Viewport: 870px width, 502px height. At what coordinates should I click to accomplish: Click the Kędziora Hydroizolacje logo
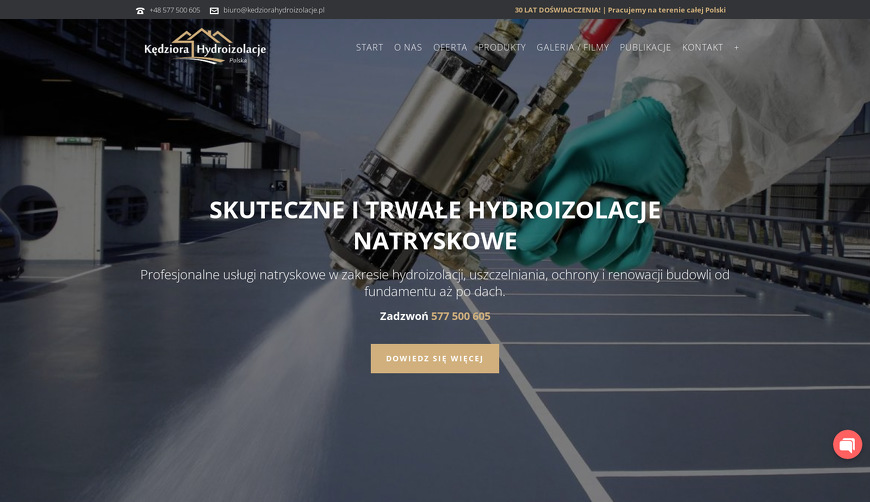click(x=205, y=47)
